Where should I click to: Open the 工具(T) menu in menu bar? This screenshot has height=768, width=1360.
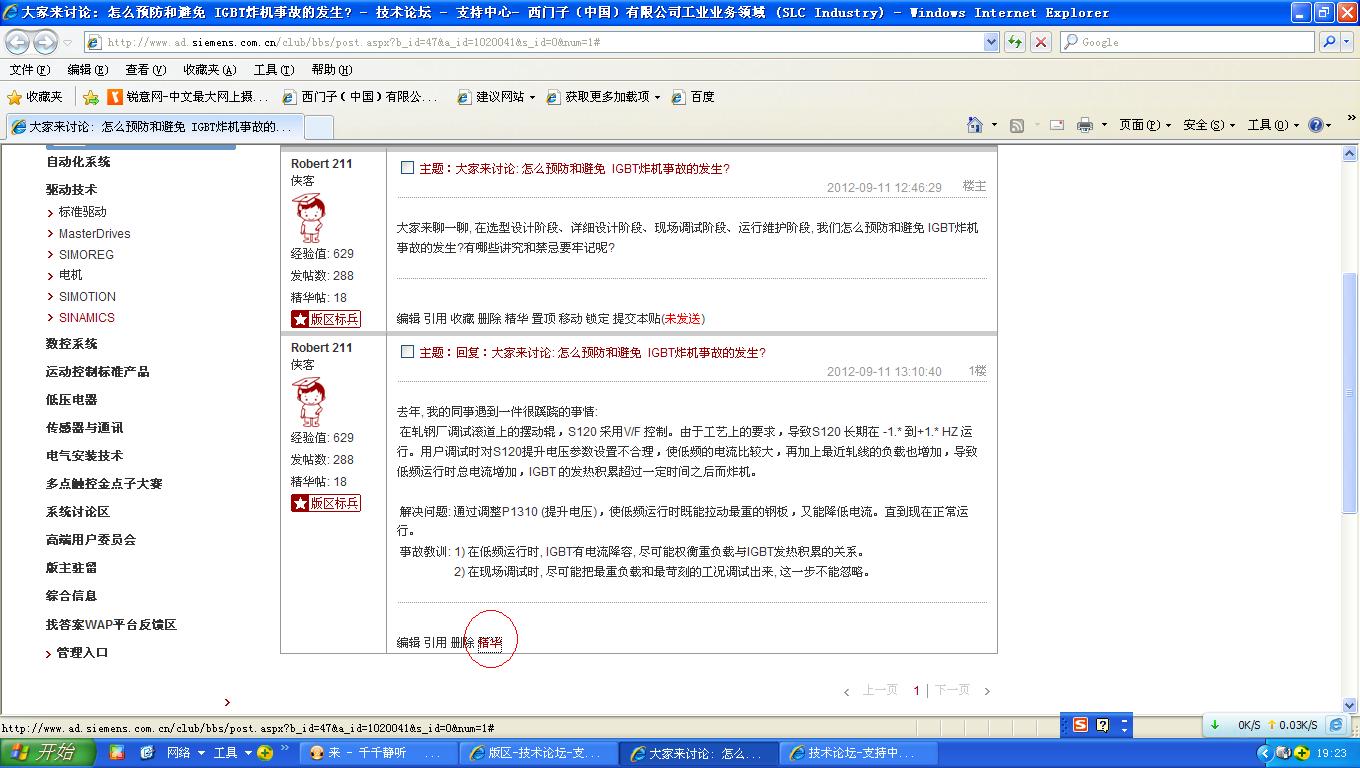click(273, 70)
